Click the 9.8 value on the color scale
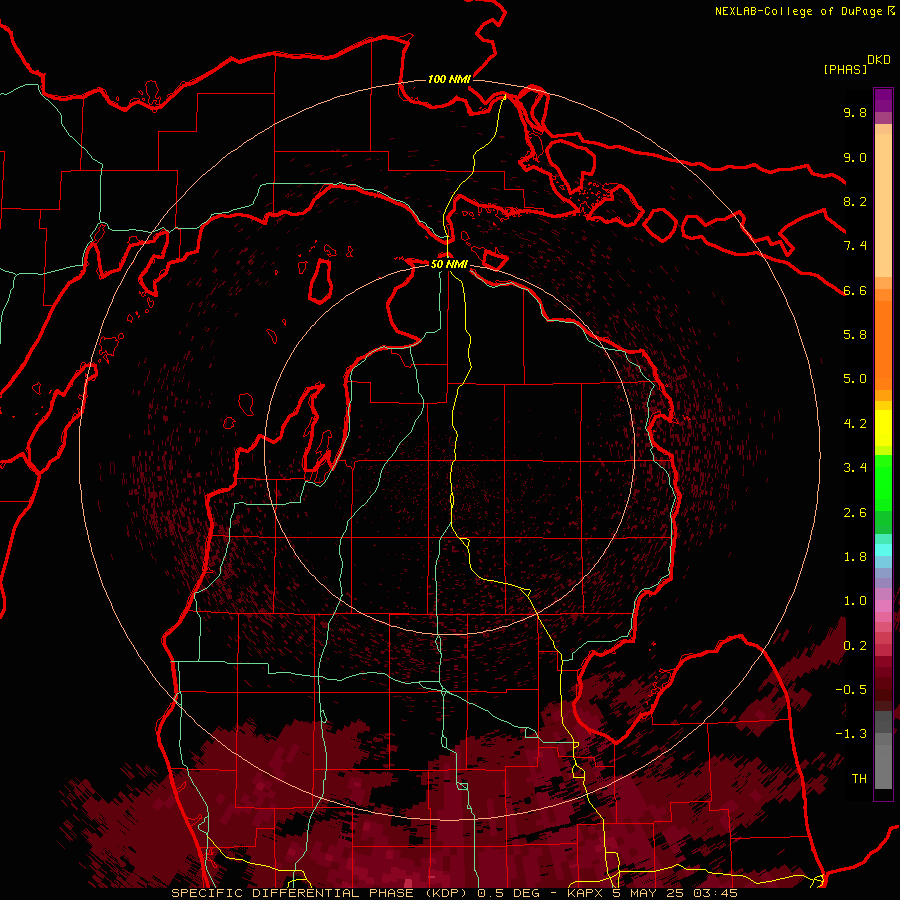The width and height of the screenshot is (900, 900). (x=855, y=112)
